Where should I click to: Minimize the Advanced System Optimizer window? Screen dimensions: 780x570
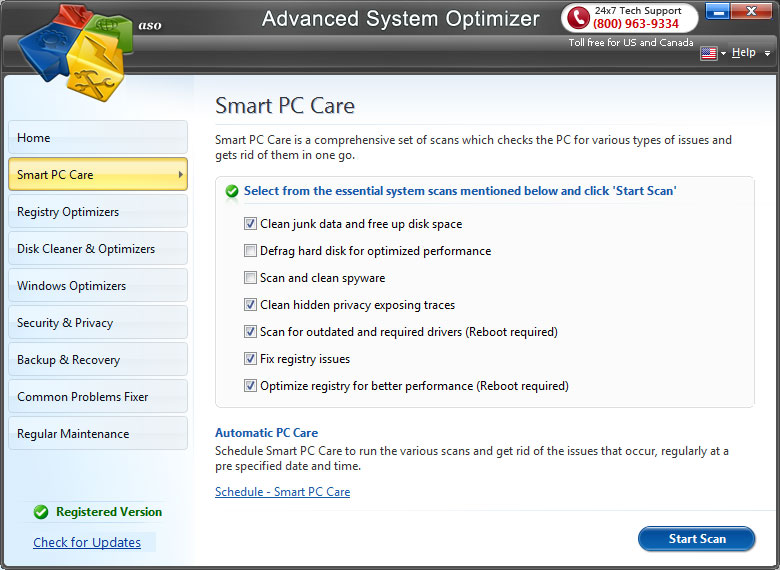click(x=718, y=10)
